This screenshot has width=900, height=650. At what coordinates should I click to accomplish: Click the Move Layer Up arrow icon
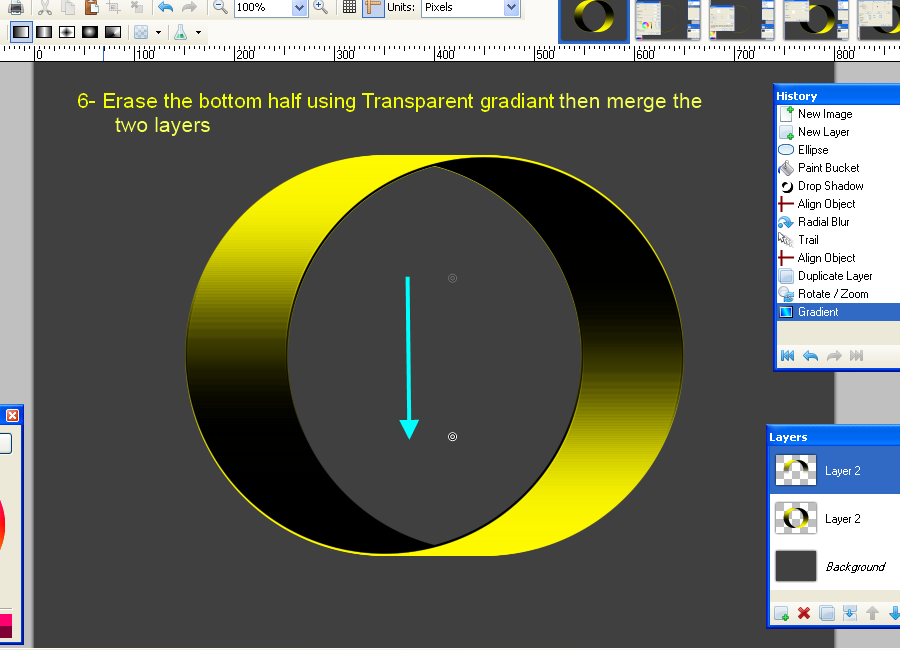point(872,613)
